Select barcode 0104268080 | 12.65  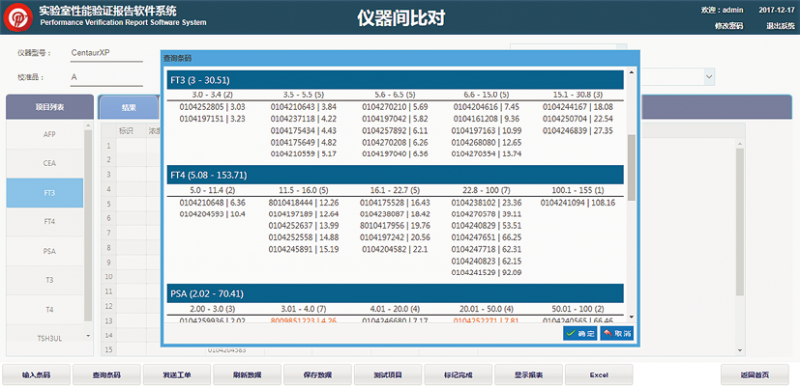(486, 142)
